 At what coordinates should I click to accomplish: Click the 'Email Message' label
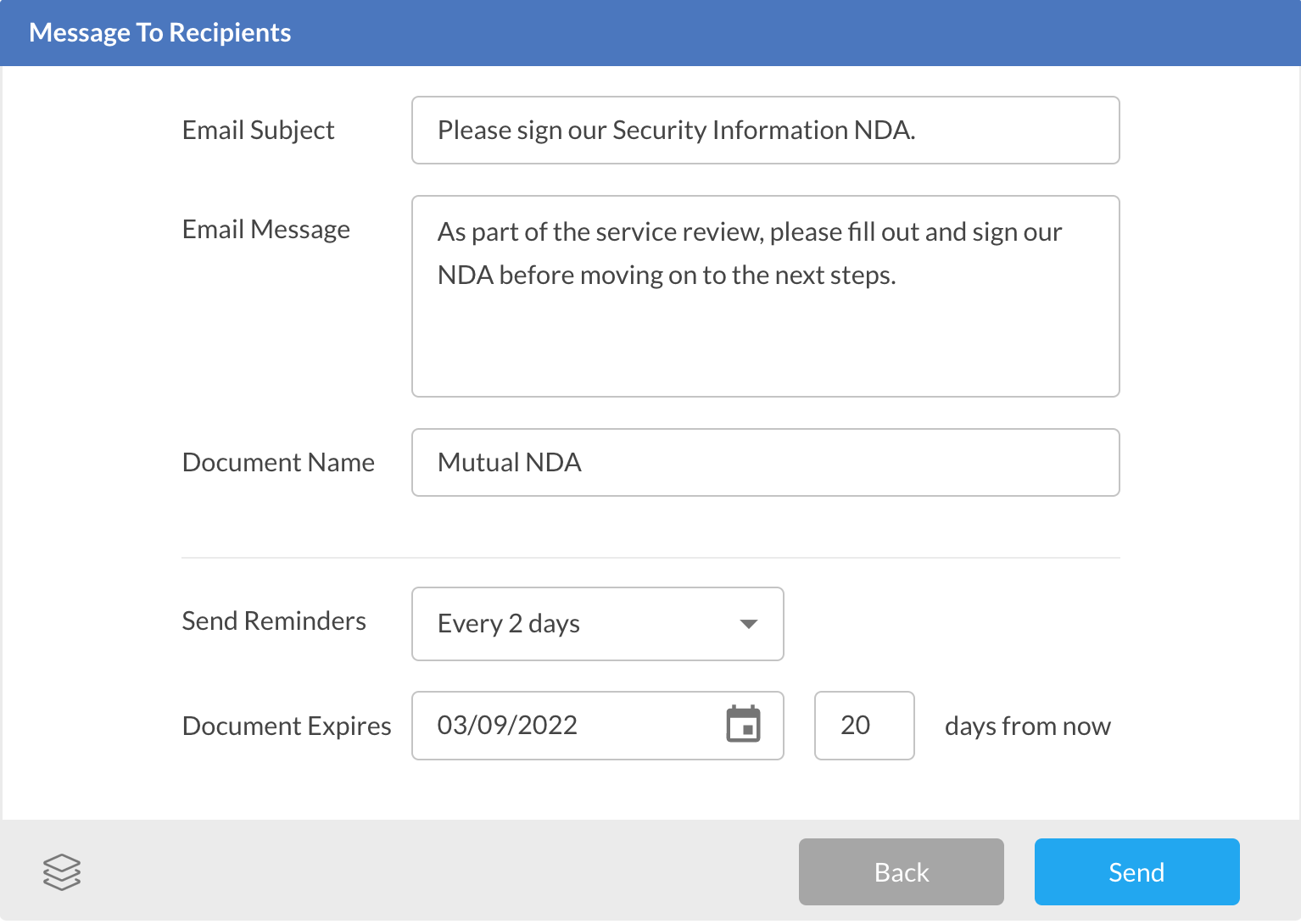265,230
